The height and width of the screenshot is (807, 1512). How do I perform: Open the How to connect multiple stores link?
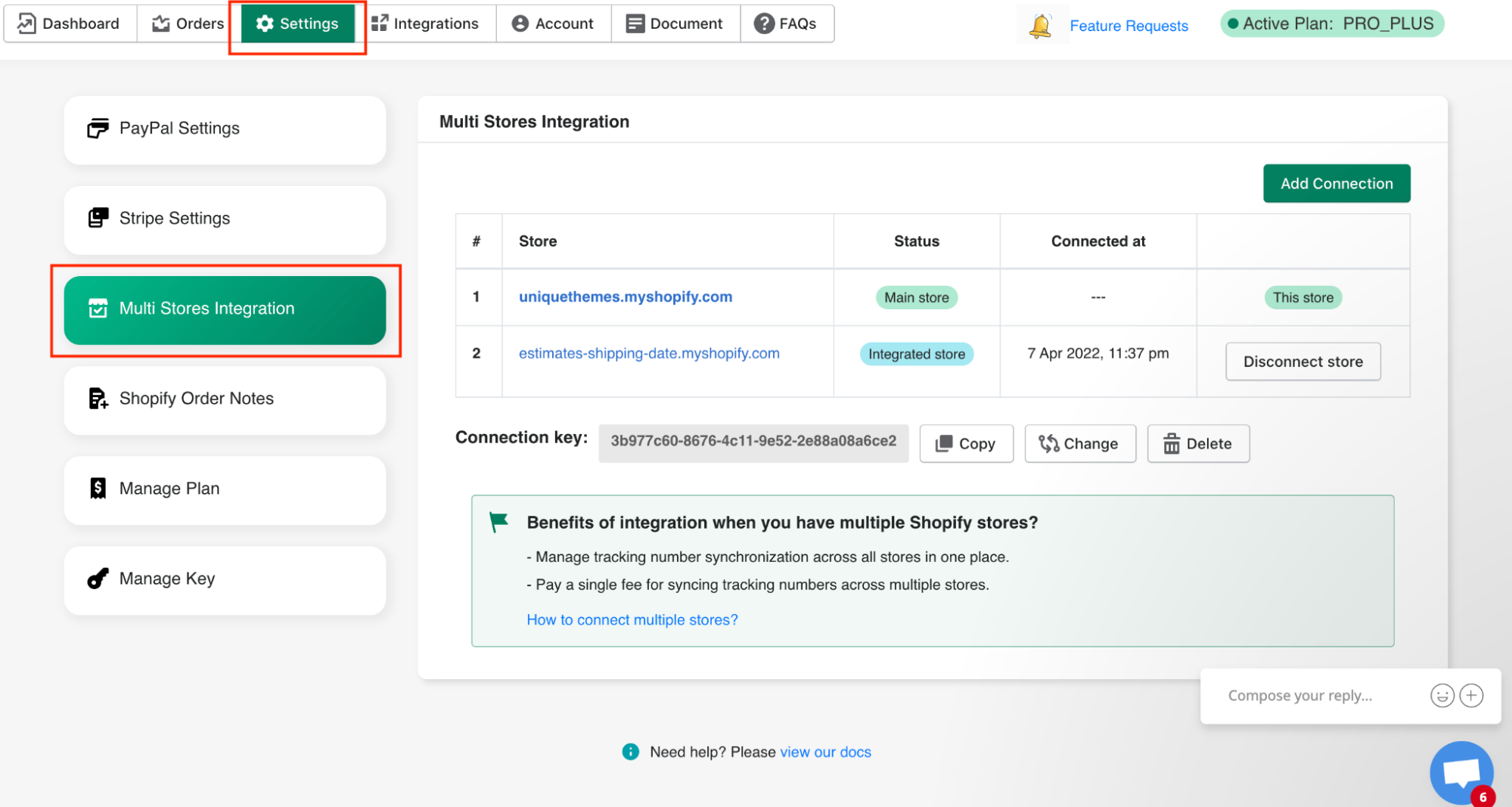(x=632, y=619)
